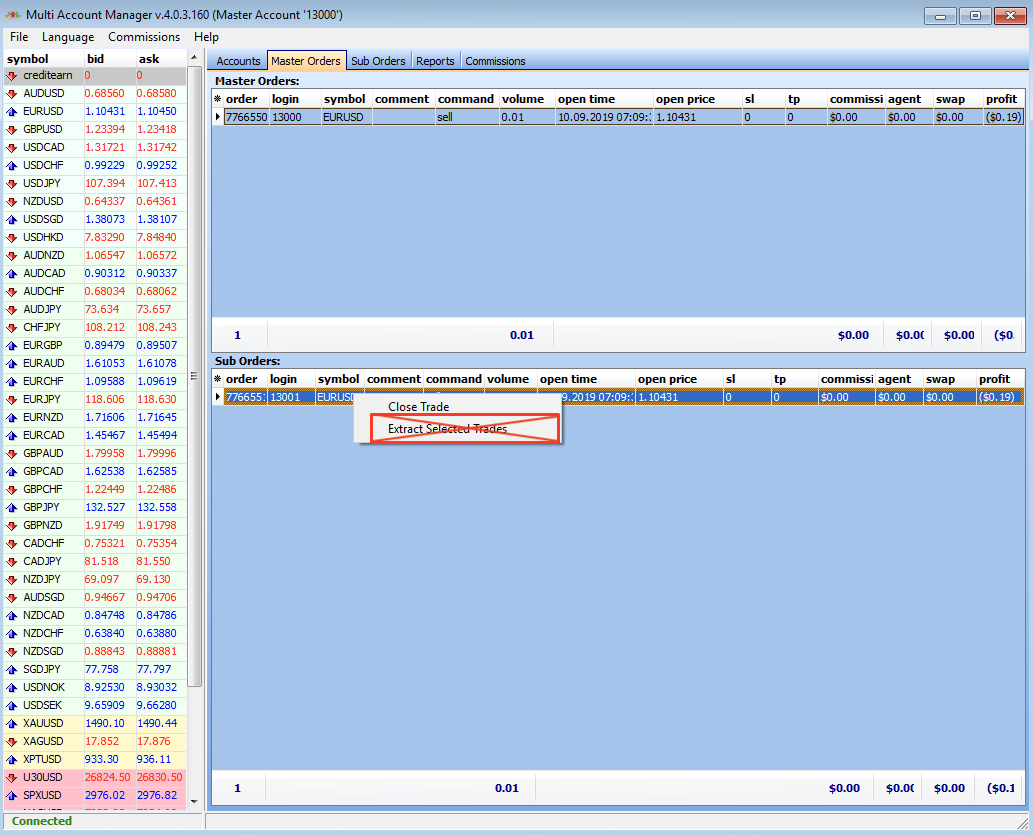The height and width of the screenshot is (835, 1033).
Task: Click the row indicator arrow of Sub Orders row
Action: click(x=218, y=397)
